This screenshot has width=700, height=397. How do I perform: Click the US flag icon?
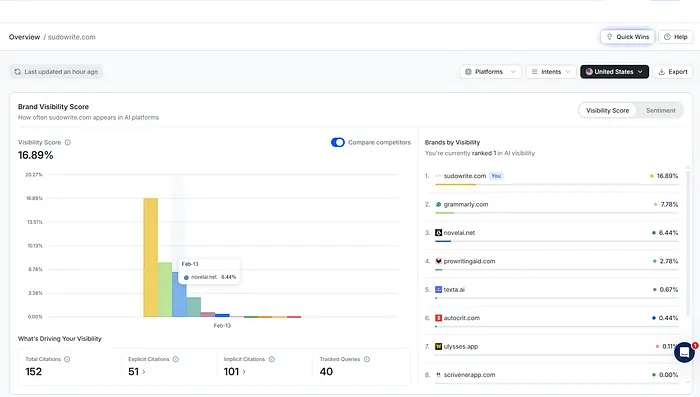pos(589,71)
